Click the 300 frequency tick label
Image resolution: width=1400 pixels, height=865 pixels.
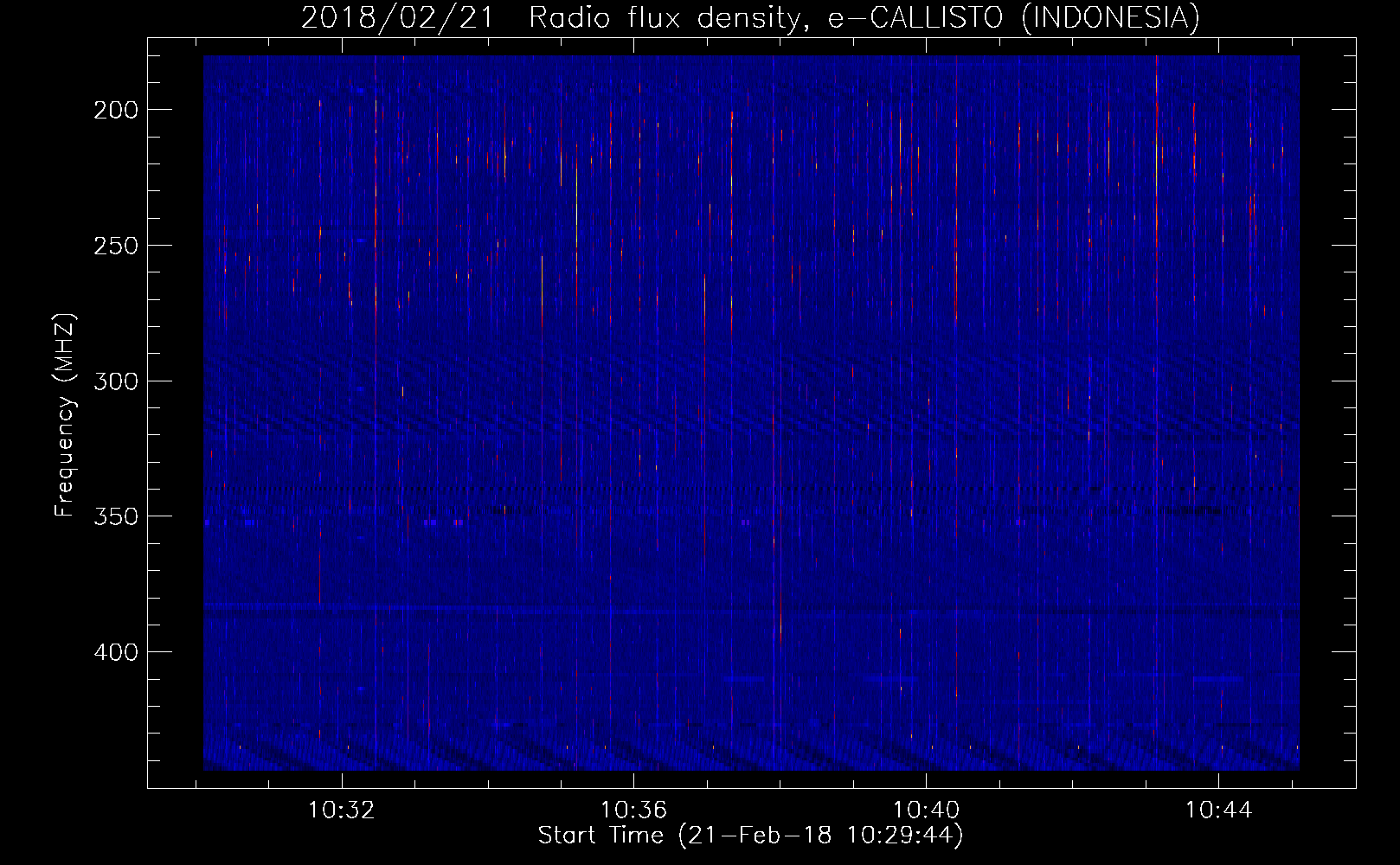[x=116, y=381]
